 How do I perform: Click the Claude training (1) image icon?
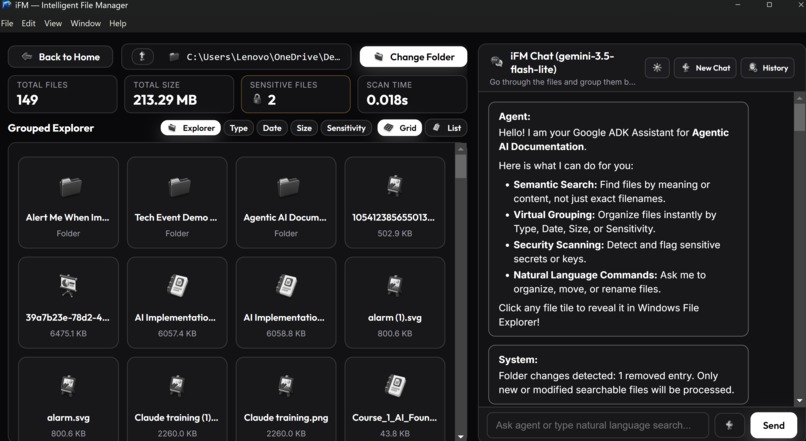(177, 387)
